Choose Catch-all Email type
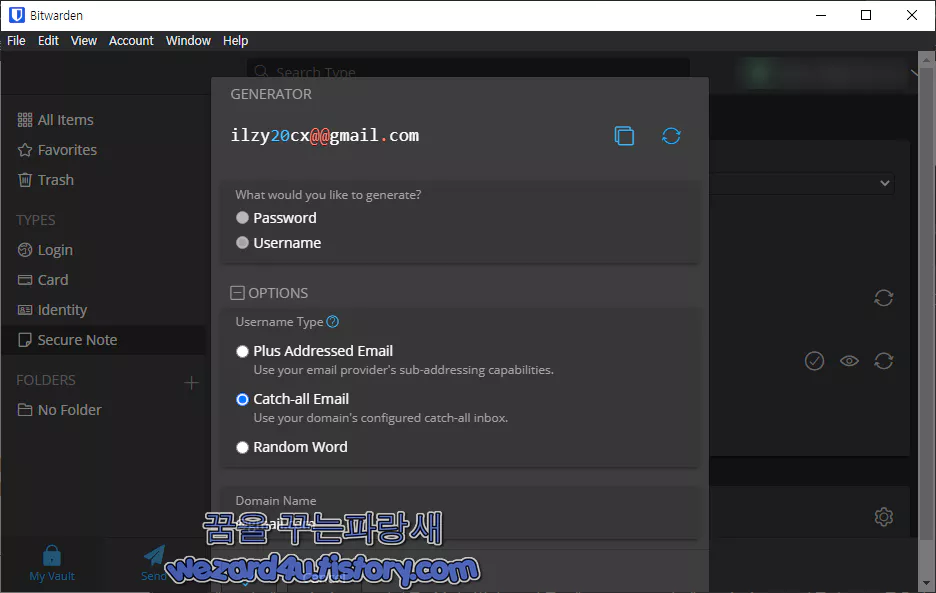The image size is (936, 593). (242, 400)
